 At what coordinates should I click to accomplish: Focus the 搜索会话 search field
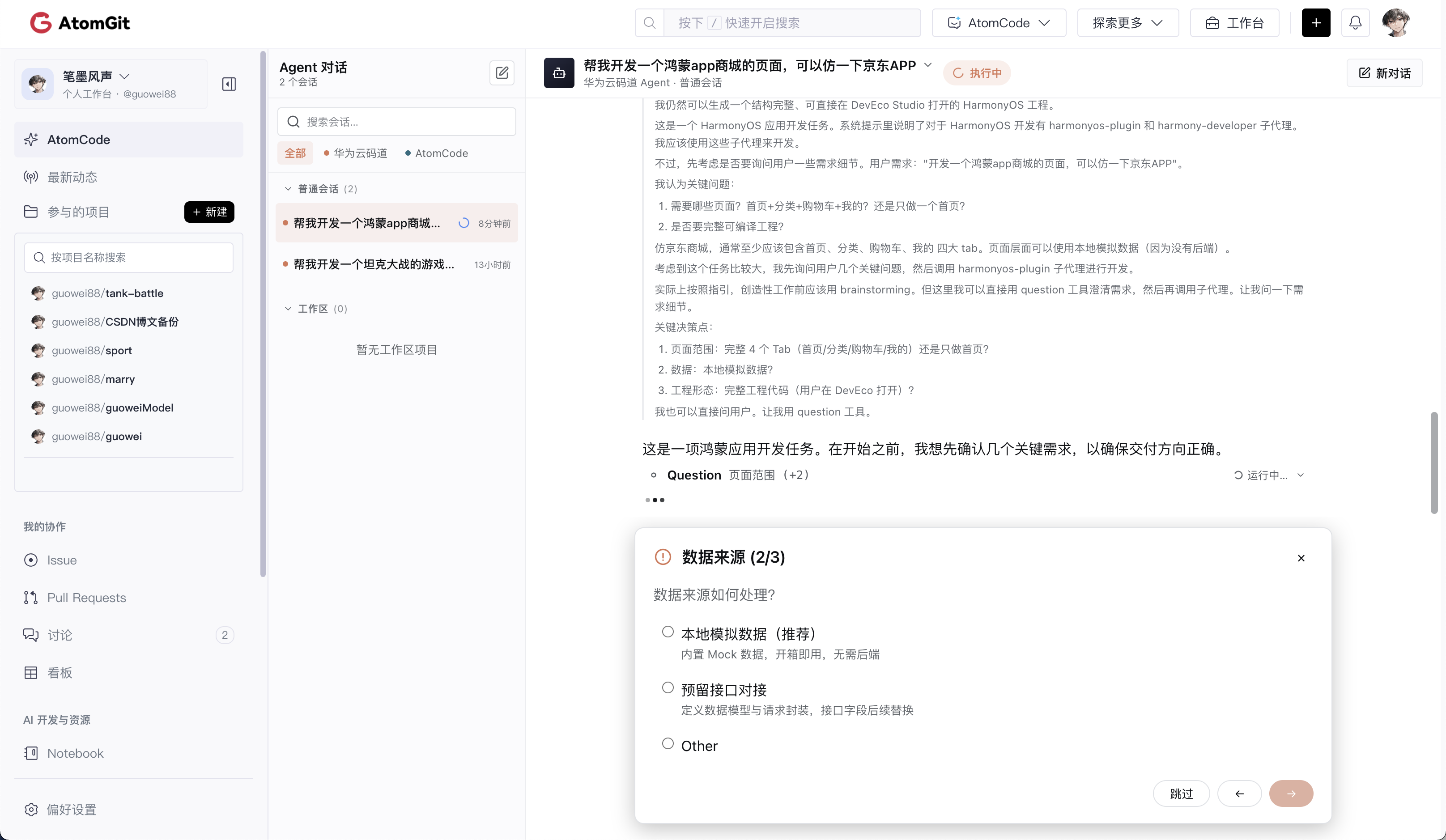point(396,122)
